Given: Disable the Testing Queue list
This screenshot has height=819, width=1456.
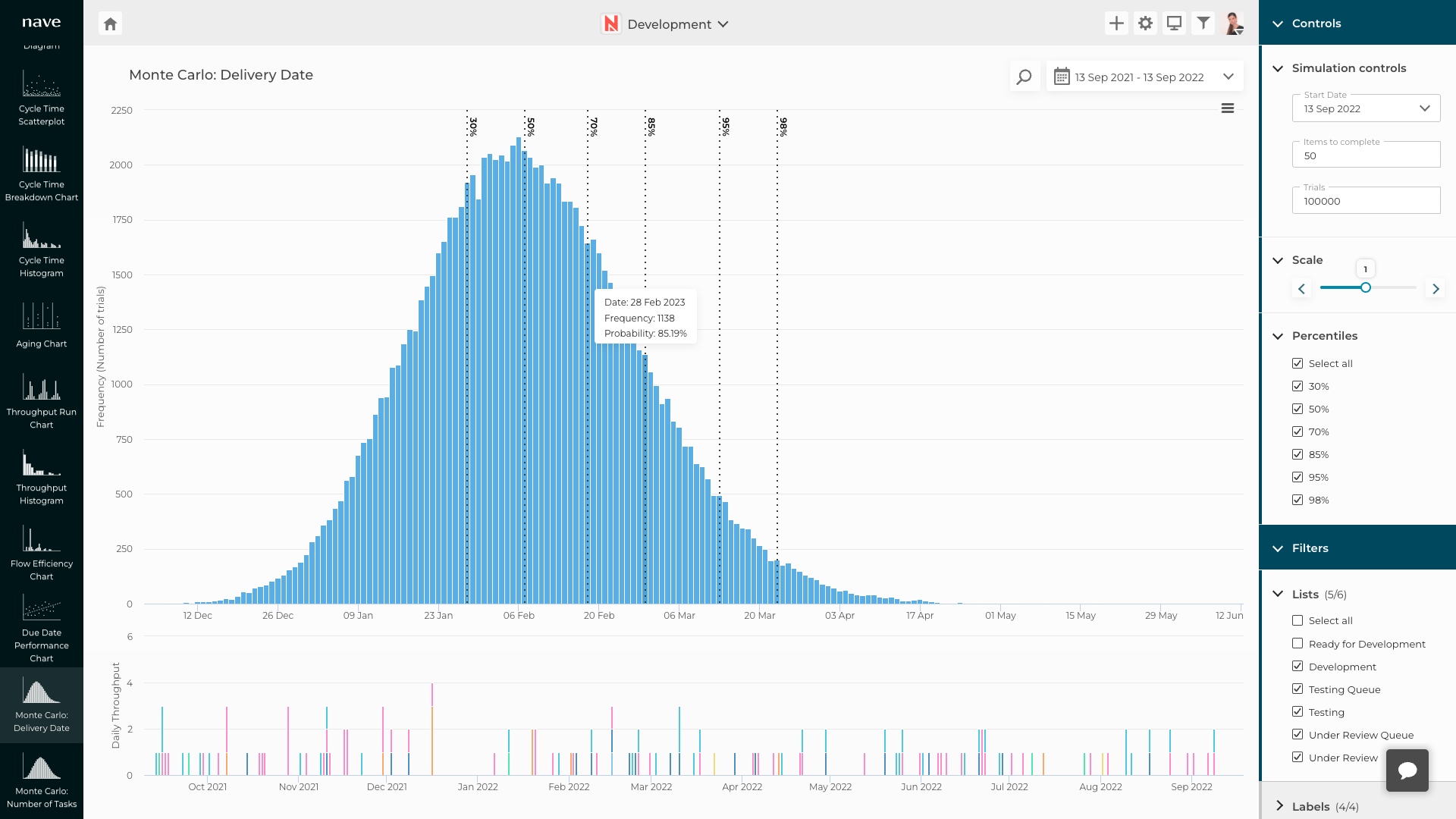Looking at the screenshot, I should (x=1298, y=689).
